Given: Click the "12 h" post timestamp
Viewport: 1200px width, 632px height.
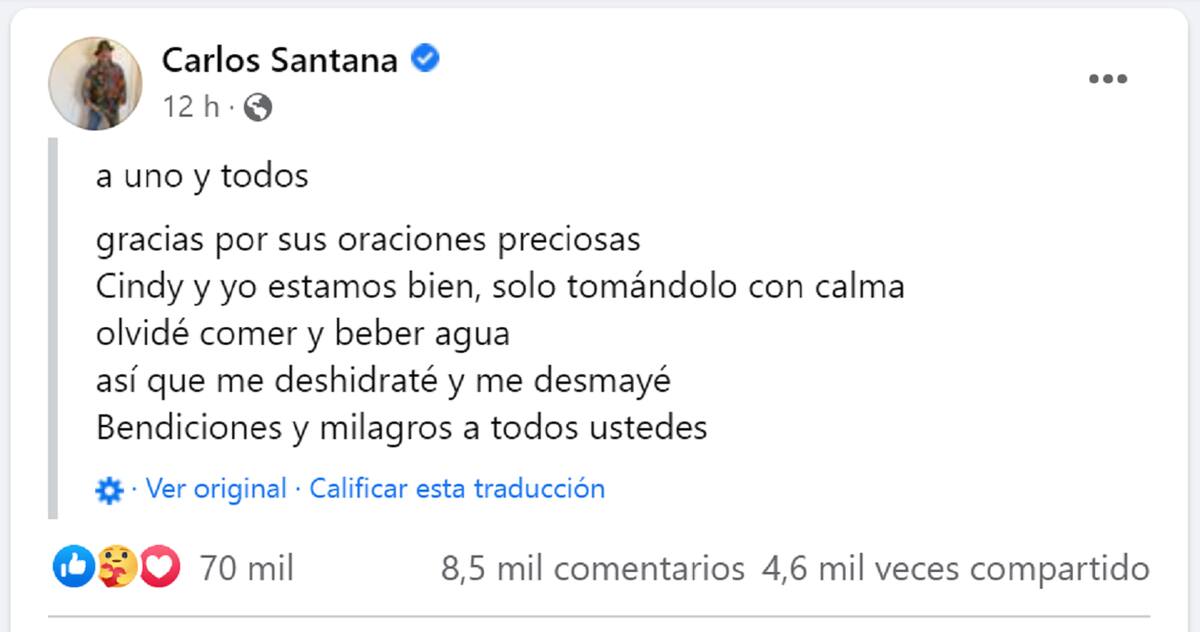Looking at the screenshot, I should click(x=192, y=107).
